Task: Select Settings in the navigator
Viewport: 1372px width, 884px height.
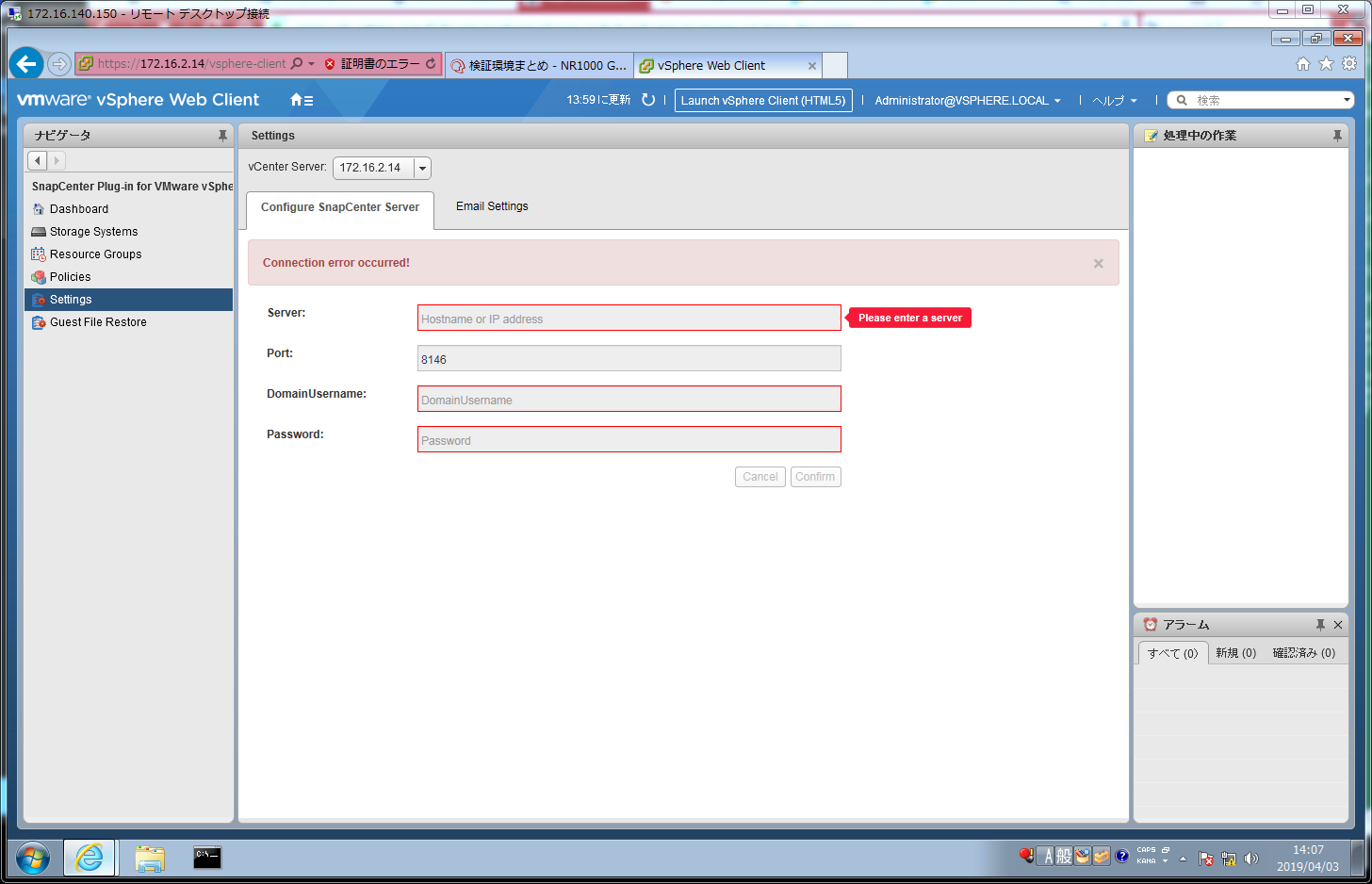Action: click(x=128, y=300)
